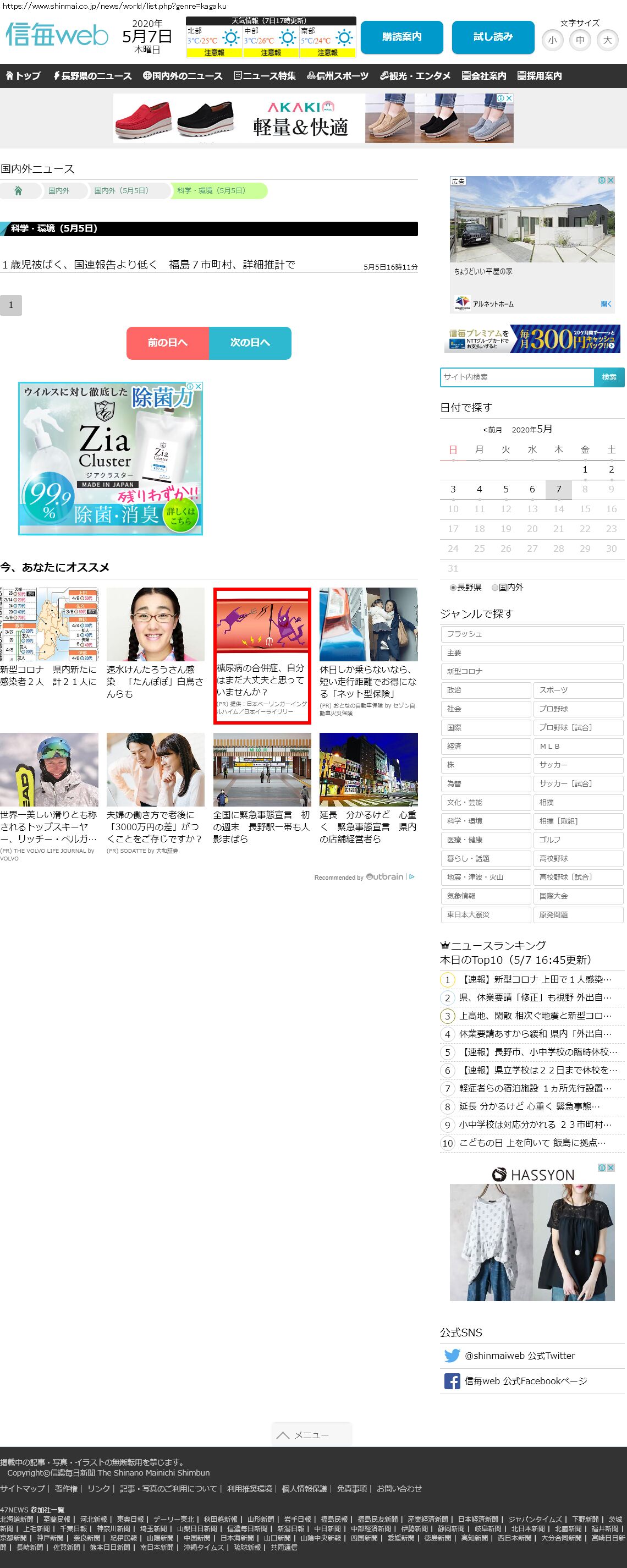Go to previous month in the calendar
627x1568 pixels.
(x=492, y=430)
